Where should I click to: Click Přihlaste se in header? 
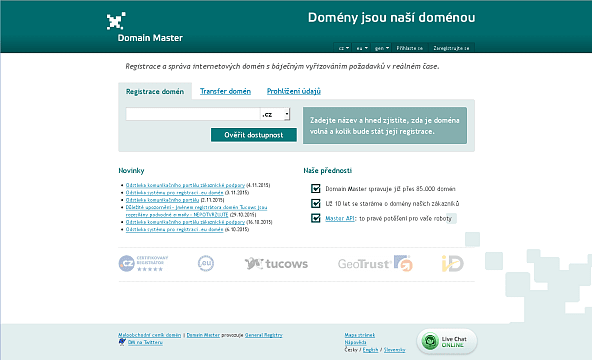pos(410,48)
